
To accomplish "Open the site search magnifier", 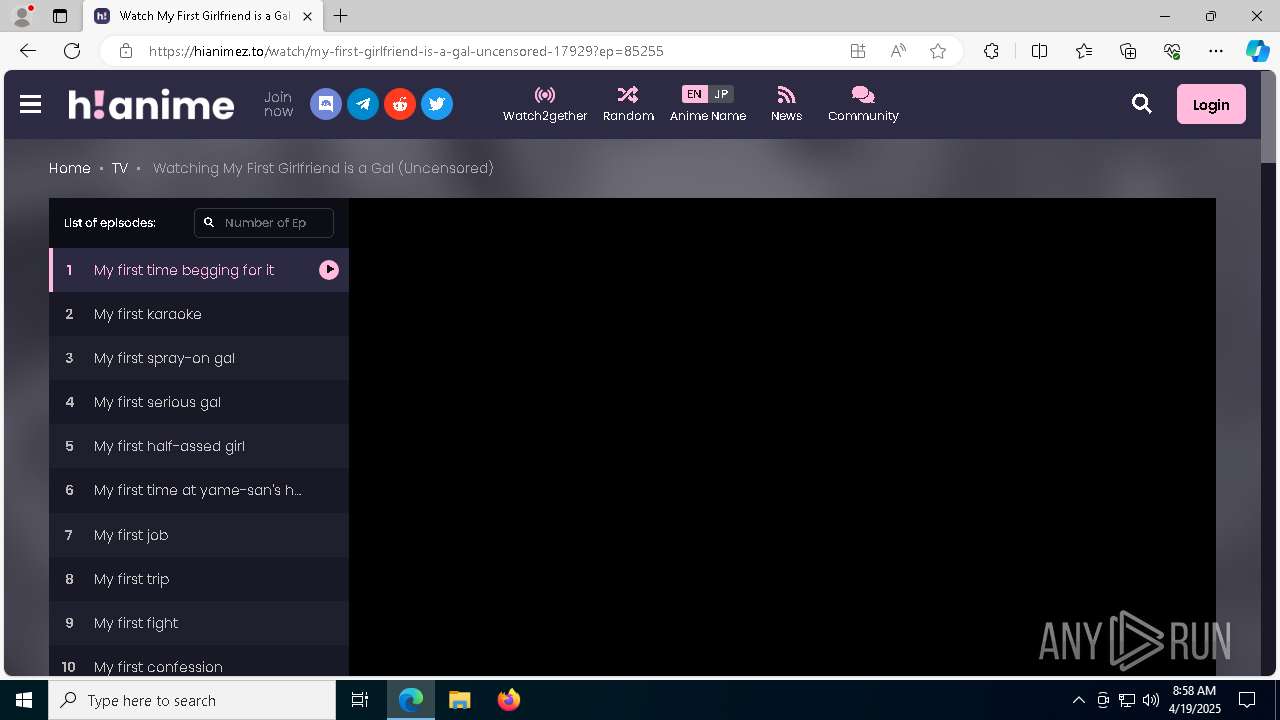I will pos(1142,104).
